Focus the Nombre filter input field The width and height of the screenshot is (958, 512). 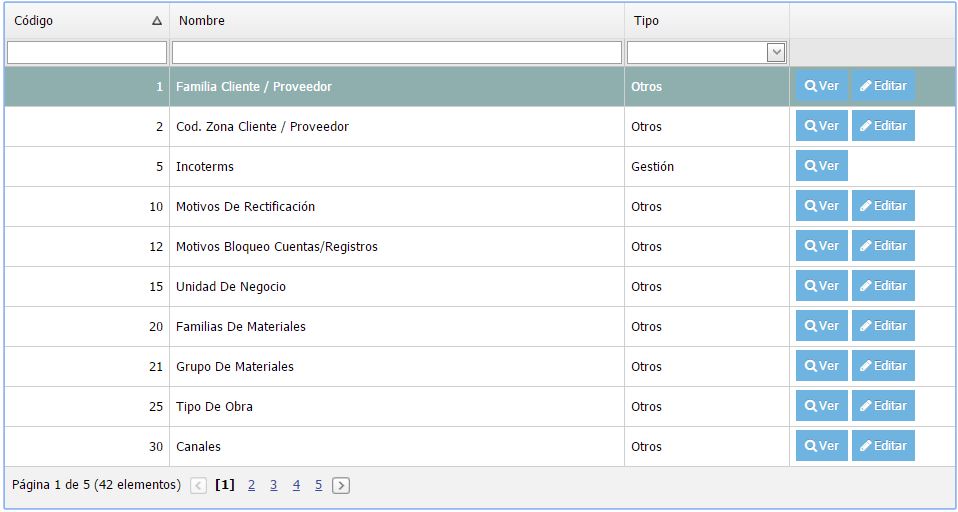tap(397, 53)
